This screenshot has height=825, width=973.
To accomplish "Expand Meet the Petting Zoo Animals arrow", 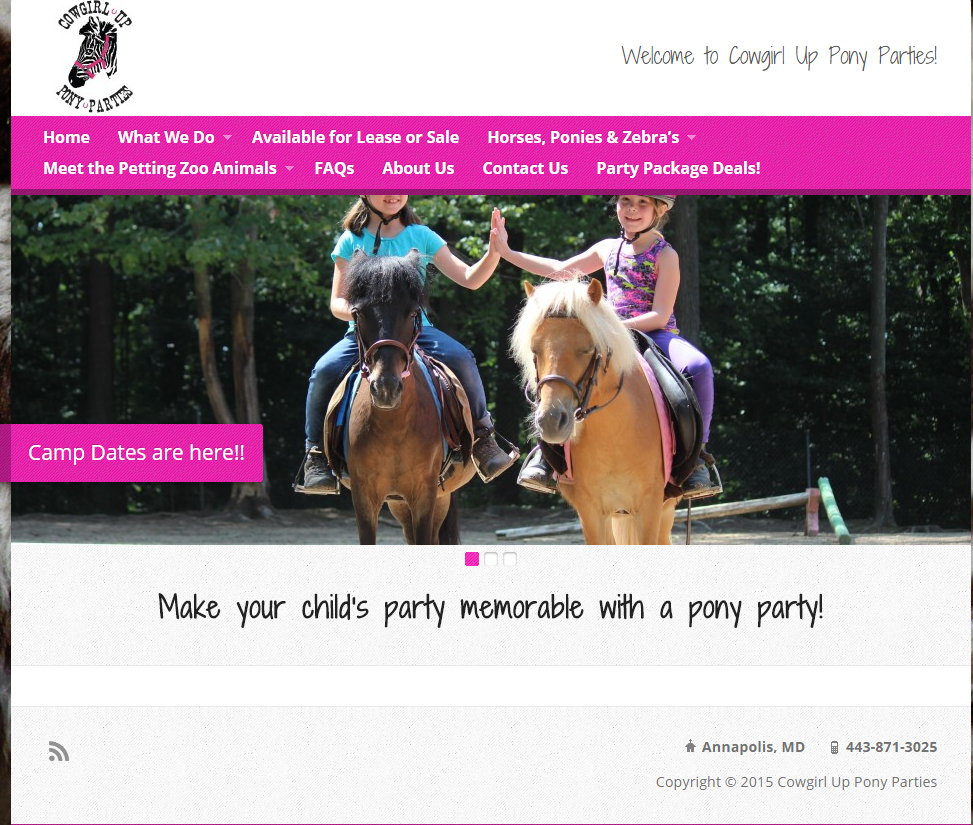I will [x=289, y=169].
